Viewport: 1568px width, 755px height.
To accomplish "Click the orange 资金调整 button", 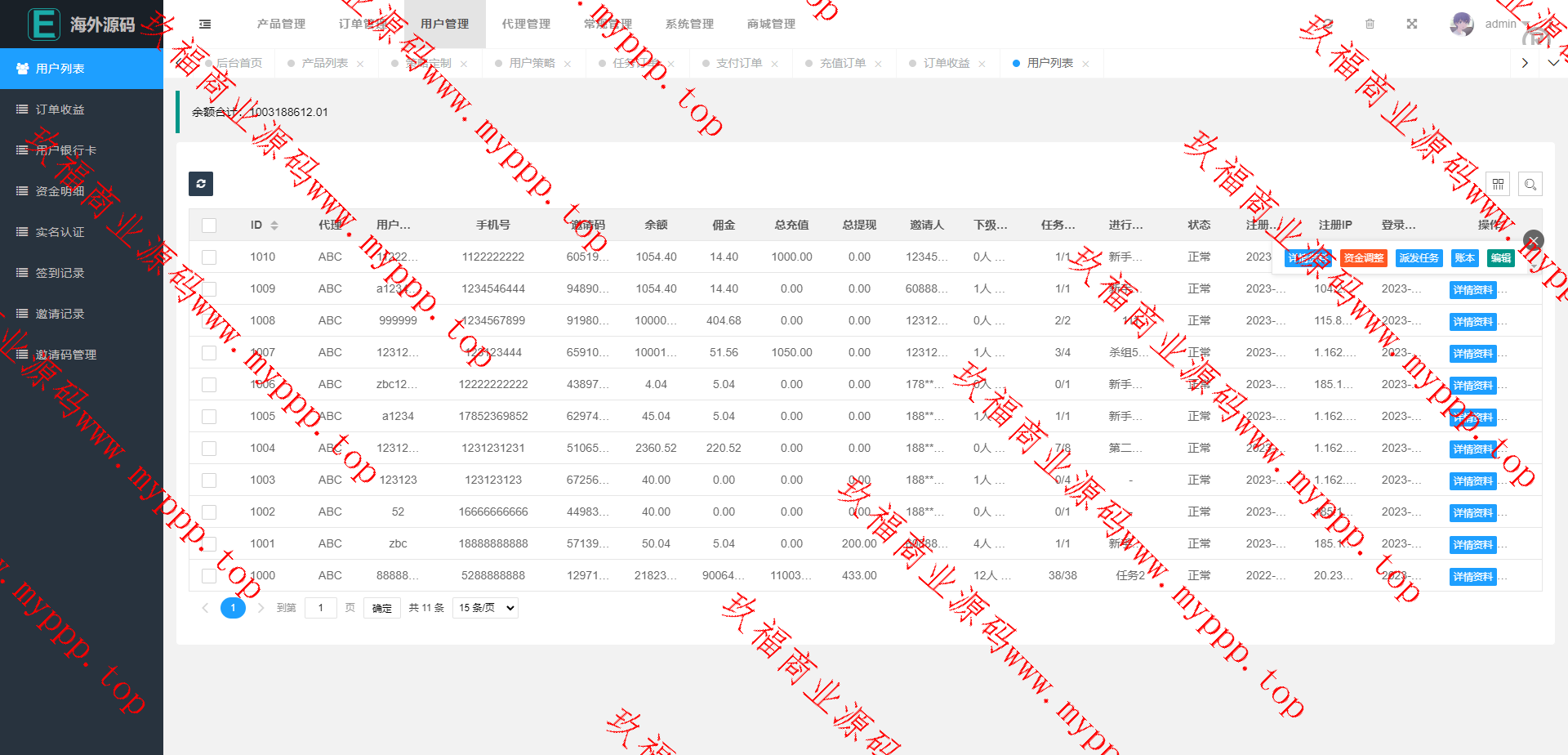I will point(1363,258).
